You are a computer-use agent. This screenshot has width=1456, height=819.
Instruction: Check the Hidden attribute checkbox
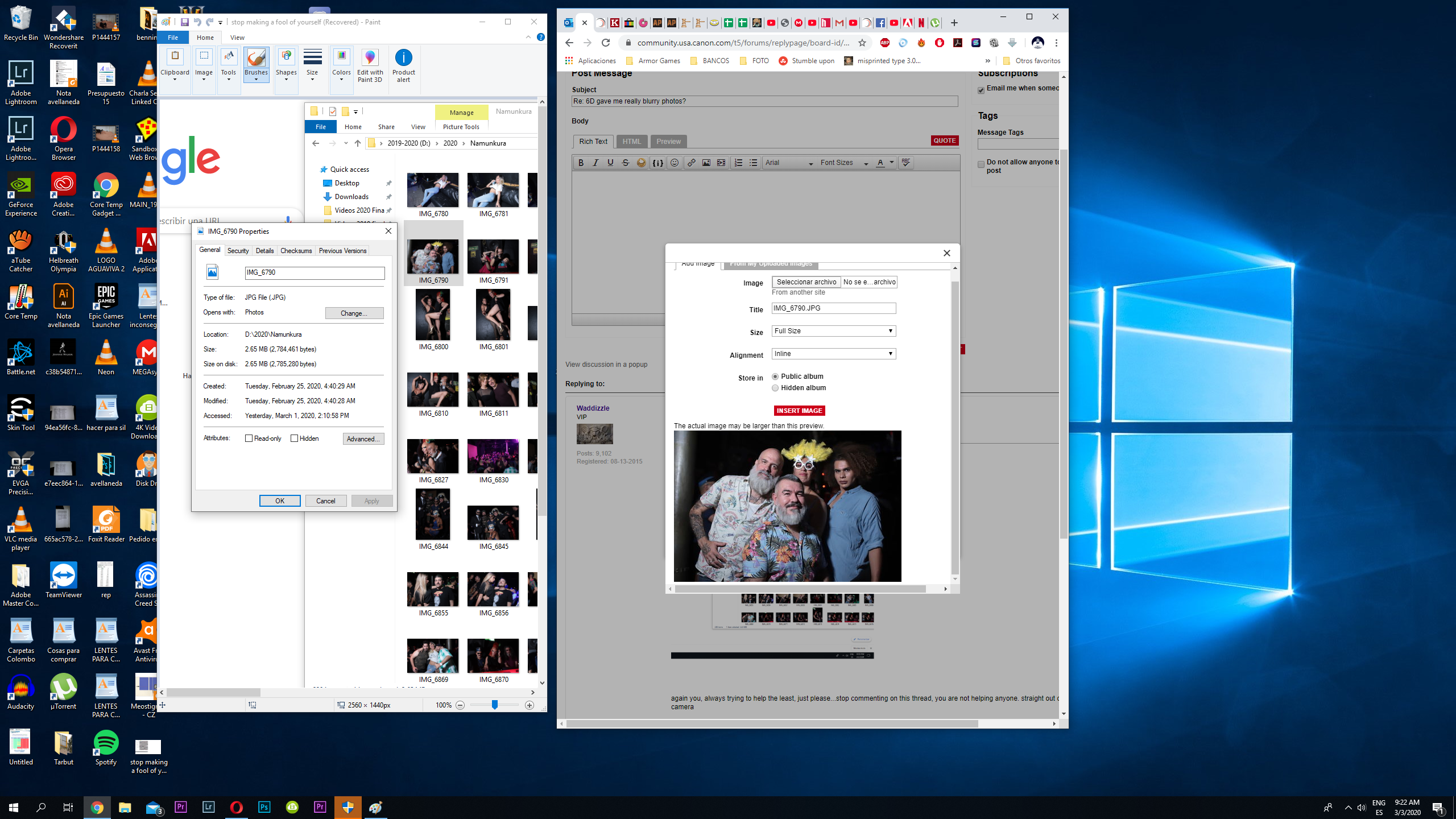pos(294,439)
